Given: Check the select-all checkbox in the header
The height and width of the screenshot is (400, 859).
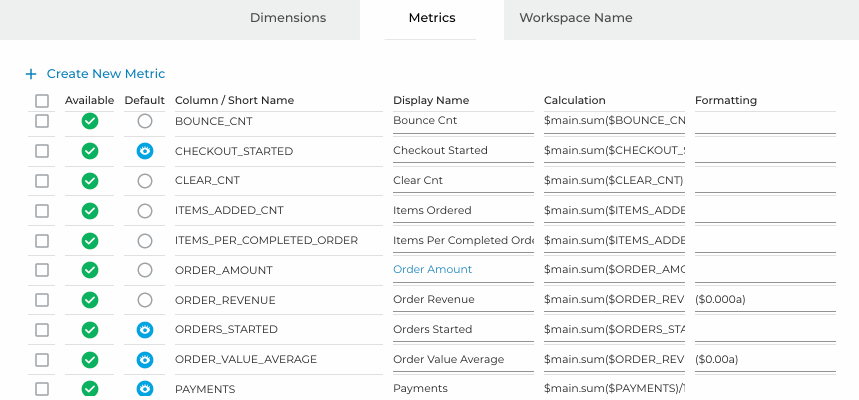Looking at the screenshot, I should point(42,101).
